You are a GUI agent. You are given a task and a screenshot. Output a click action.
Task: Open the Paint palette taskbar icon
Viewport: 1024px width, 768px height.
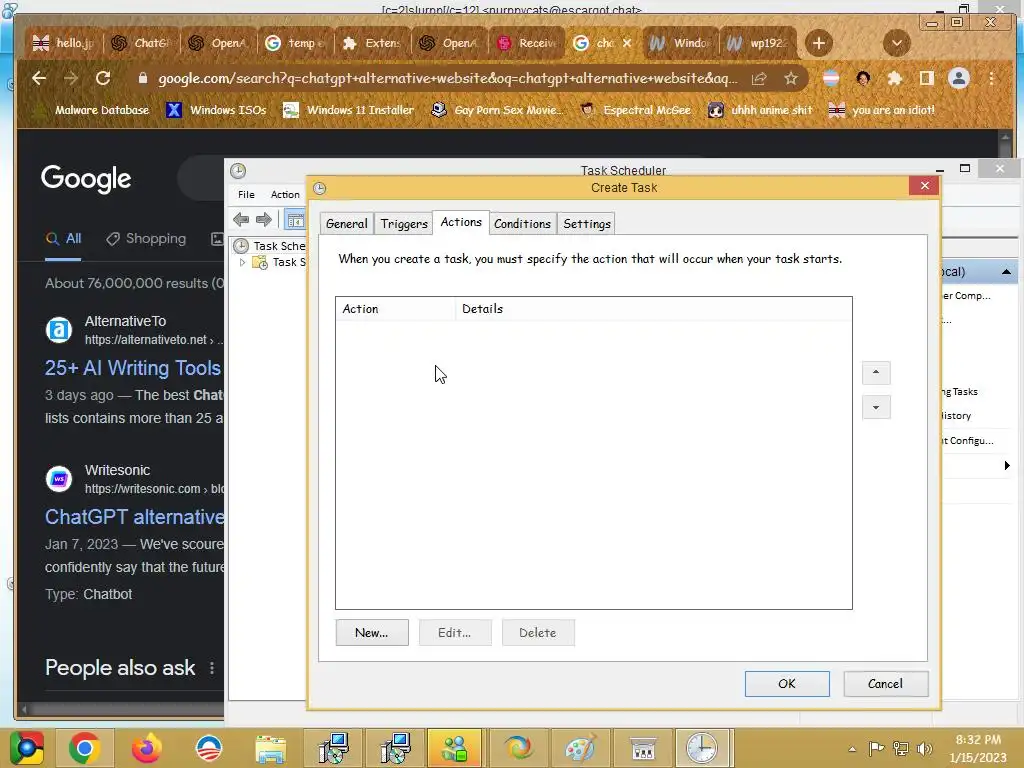tap(580, 748)
